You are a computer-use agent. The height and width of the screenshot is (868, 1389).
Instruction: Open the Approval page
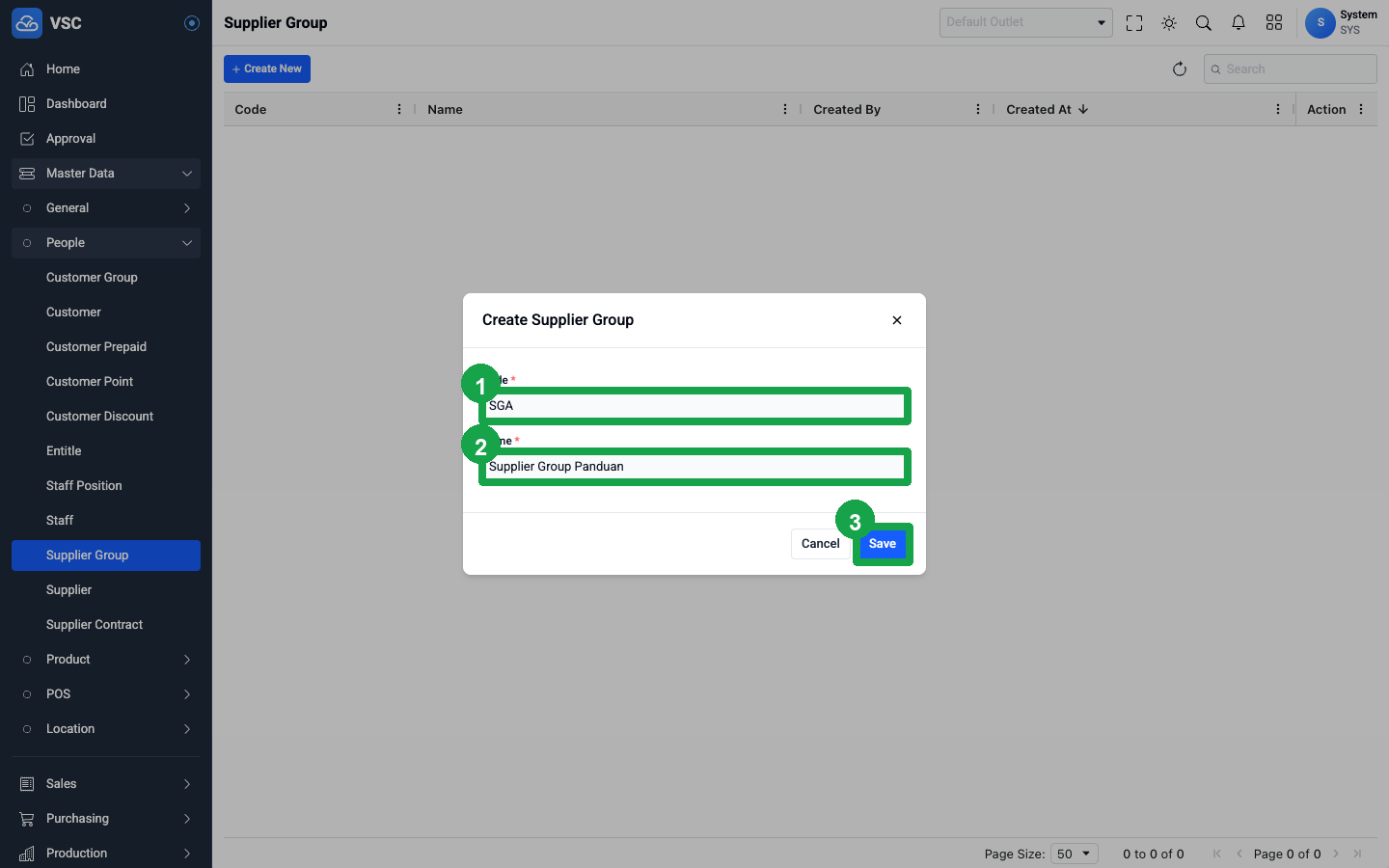[106, 139]
